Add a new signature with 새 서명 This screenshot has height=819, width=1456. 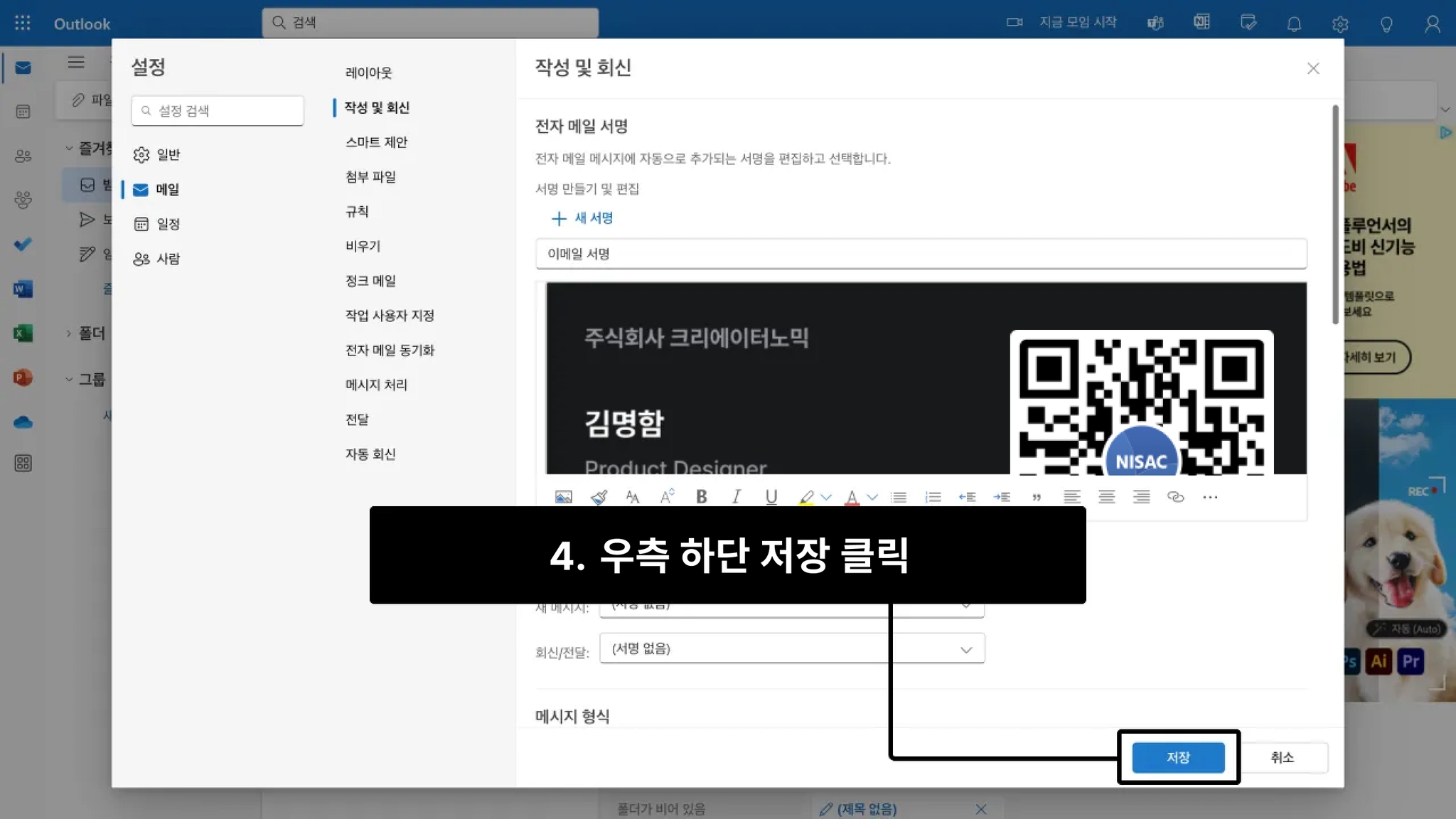click(582, 218)
